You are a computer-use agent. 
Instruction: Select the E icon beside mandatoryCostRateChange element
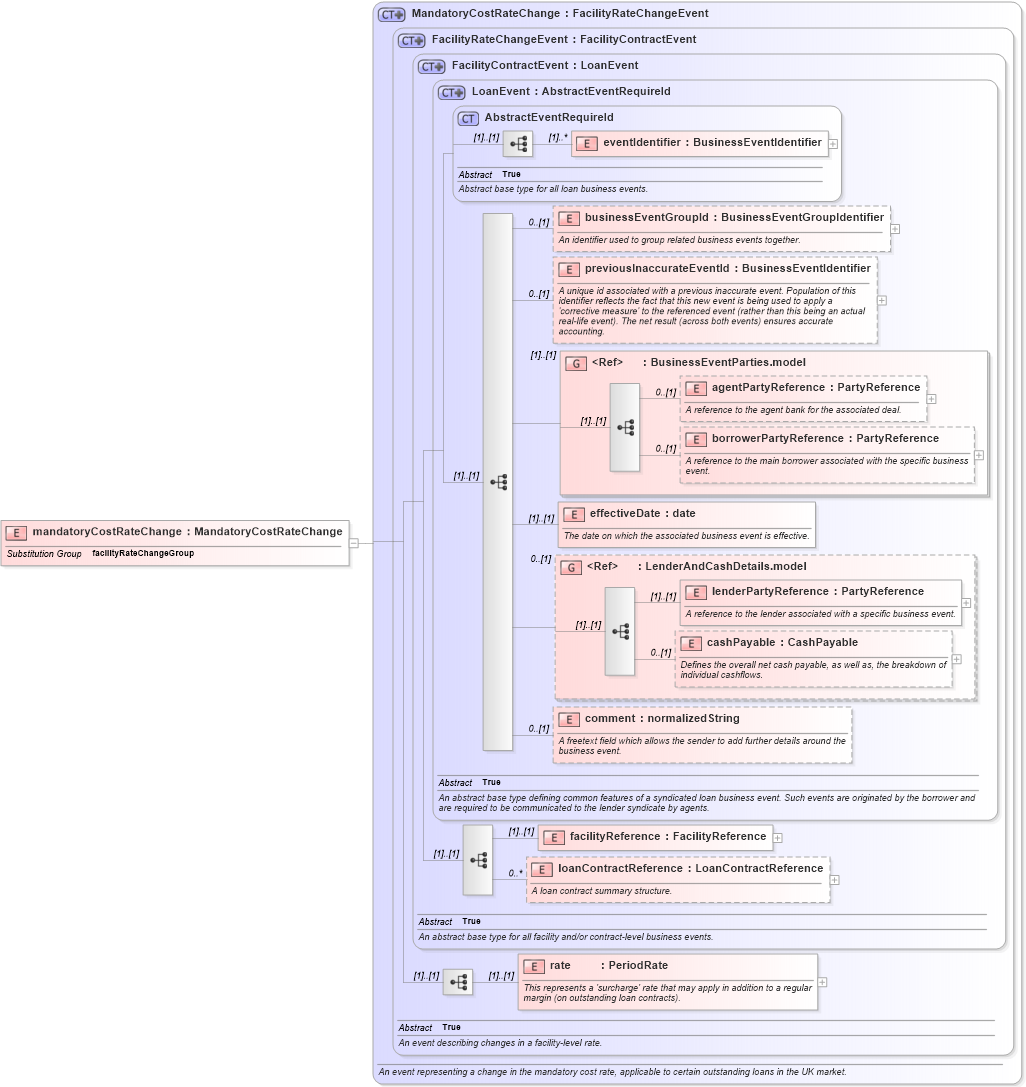tap(17, 532)
